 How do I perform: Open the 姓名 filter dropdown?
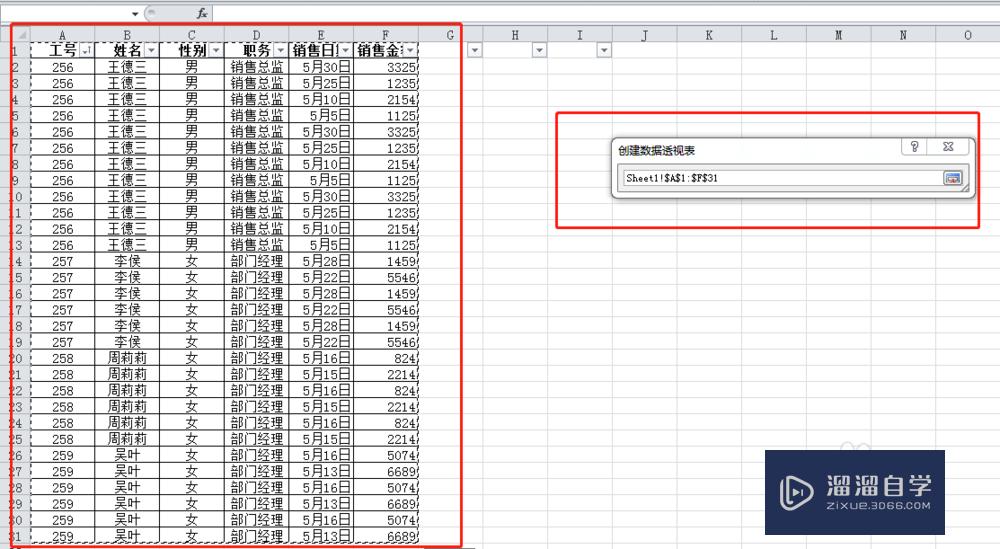pos(151,50)
